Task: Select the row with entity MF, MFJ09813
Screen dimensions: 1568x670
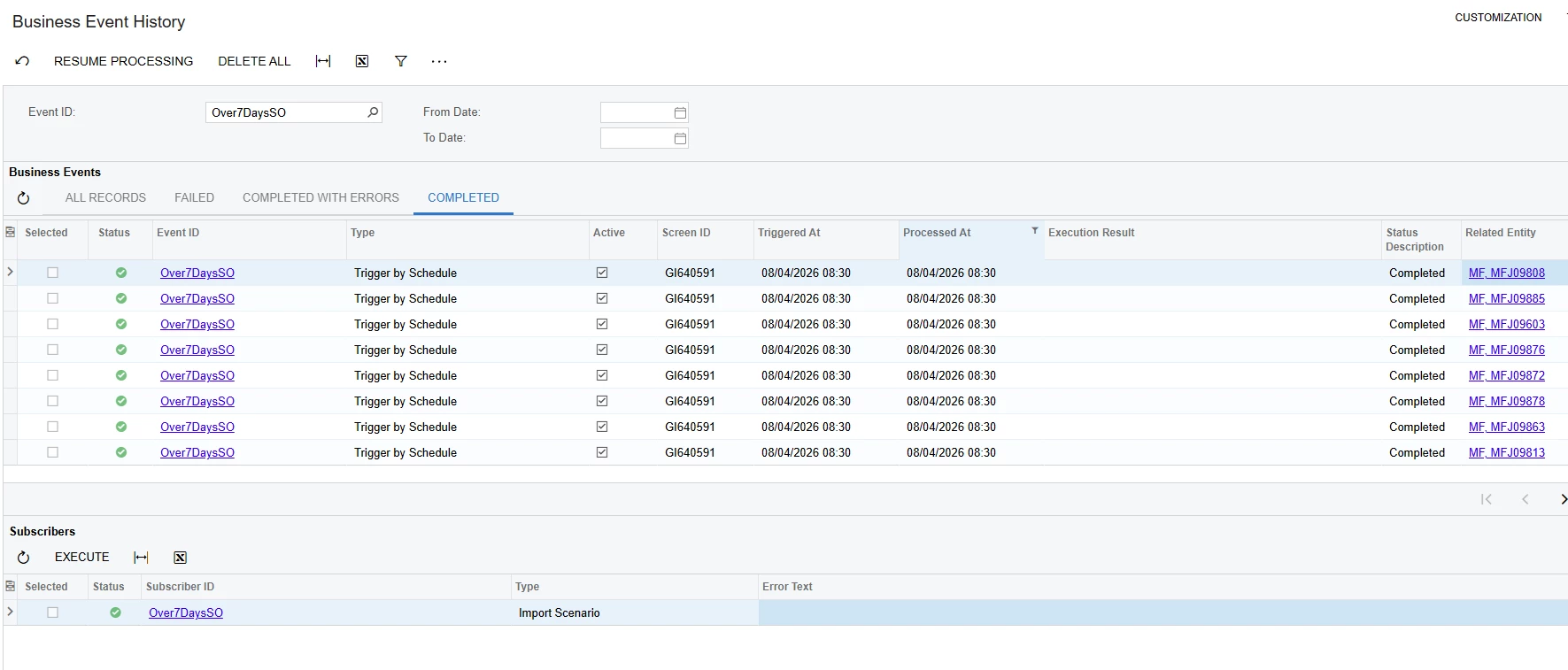Action: click(52, 452)
